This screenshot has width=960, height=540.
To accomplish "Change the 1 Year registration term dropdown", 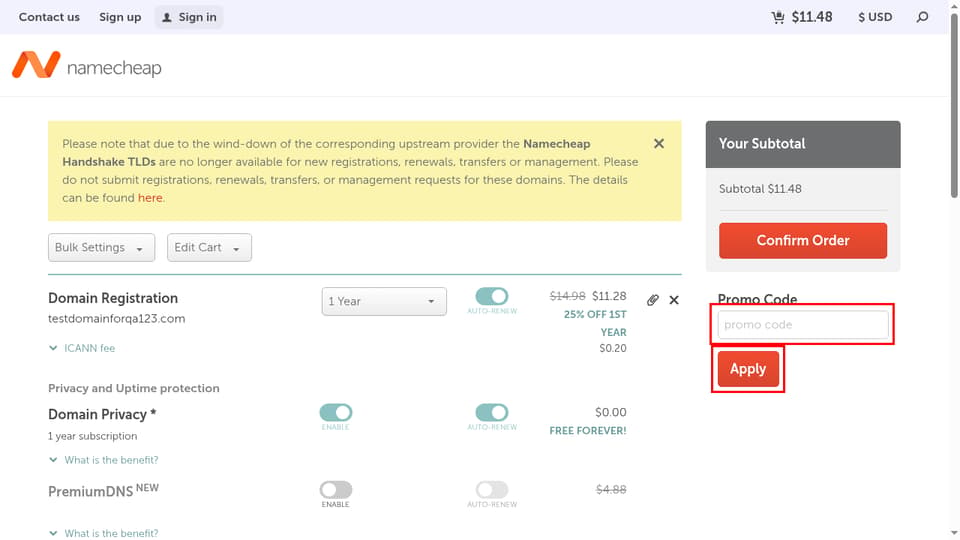I will pos(384,301).
